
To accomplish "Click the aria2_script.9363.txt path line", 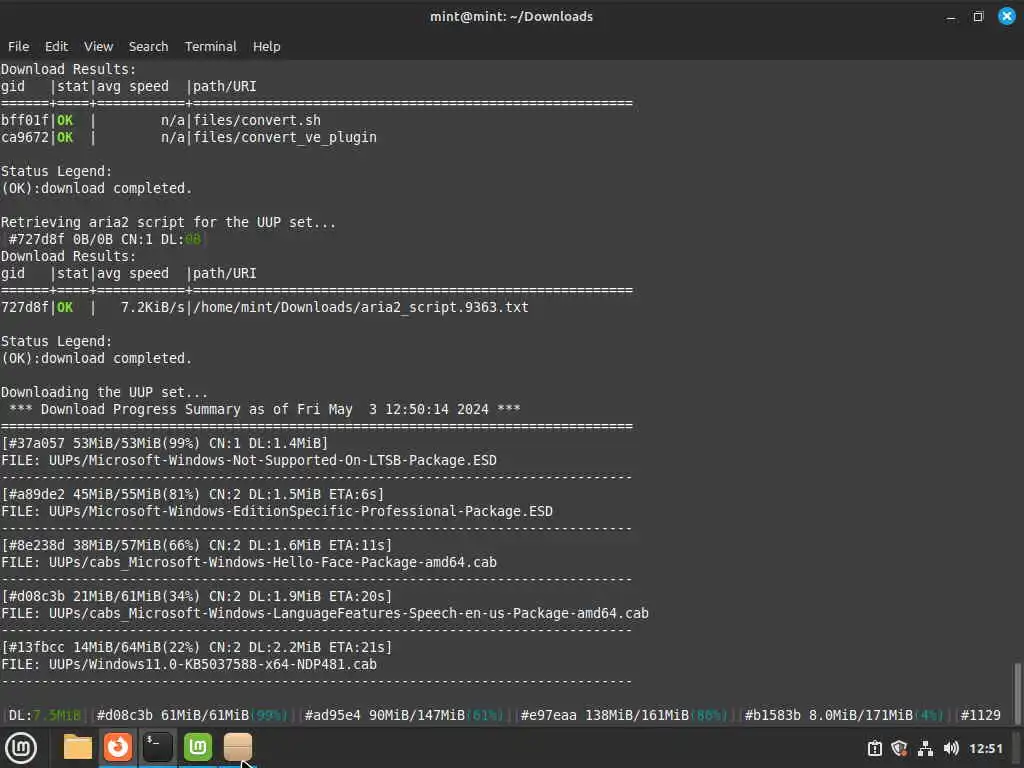I will coord(360,307).
